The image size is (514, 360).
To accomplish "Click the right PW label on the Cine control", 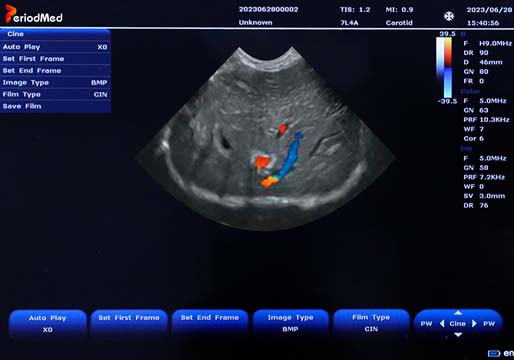I will coord(489,324).
